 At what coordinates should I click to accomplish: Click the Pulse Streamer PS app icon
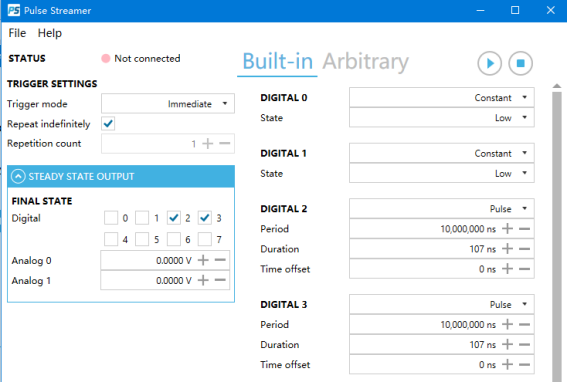[x=14, y=10]
